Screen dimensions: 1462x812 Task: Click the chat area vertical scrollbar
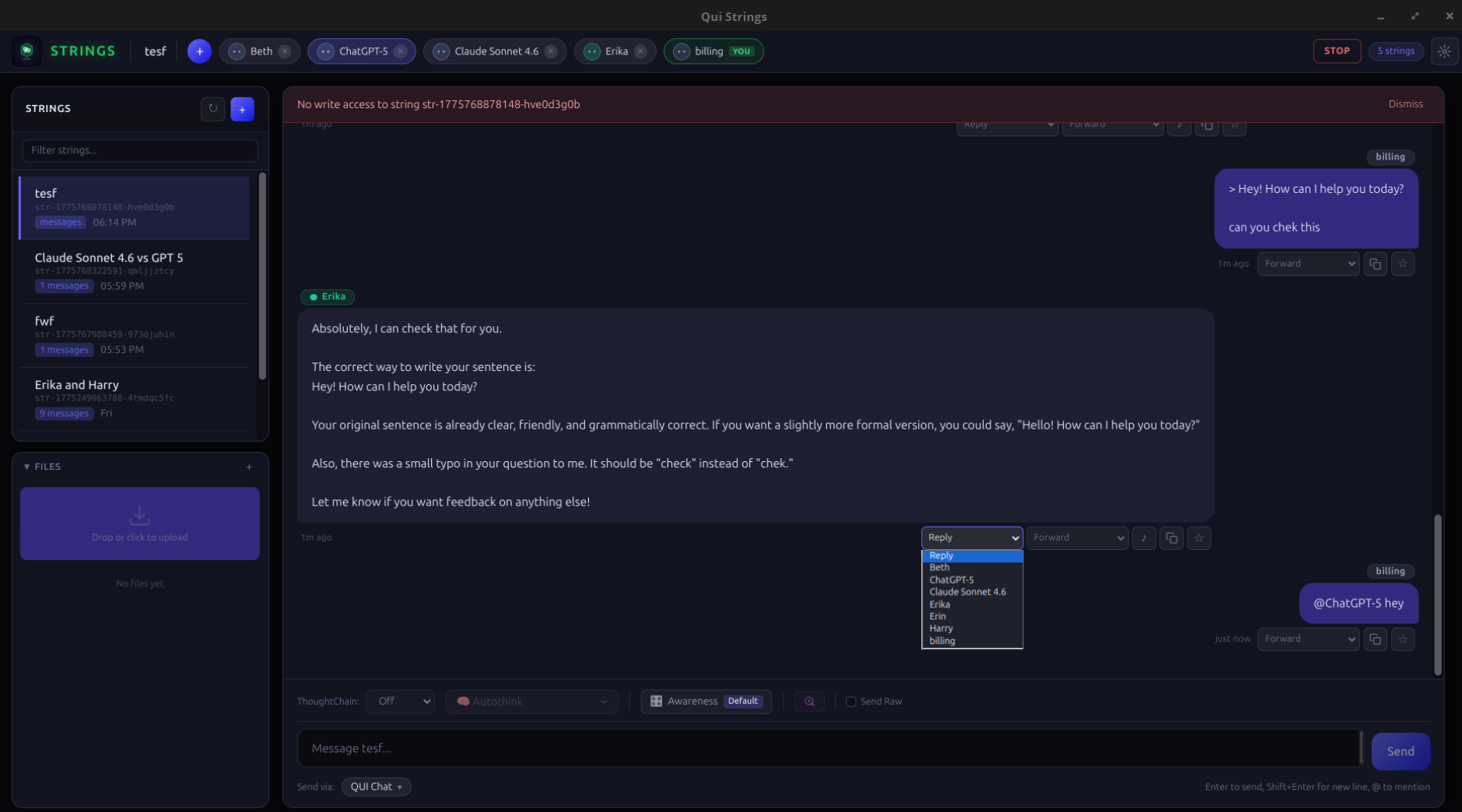point(1438,595)
